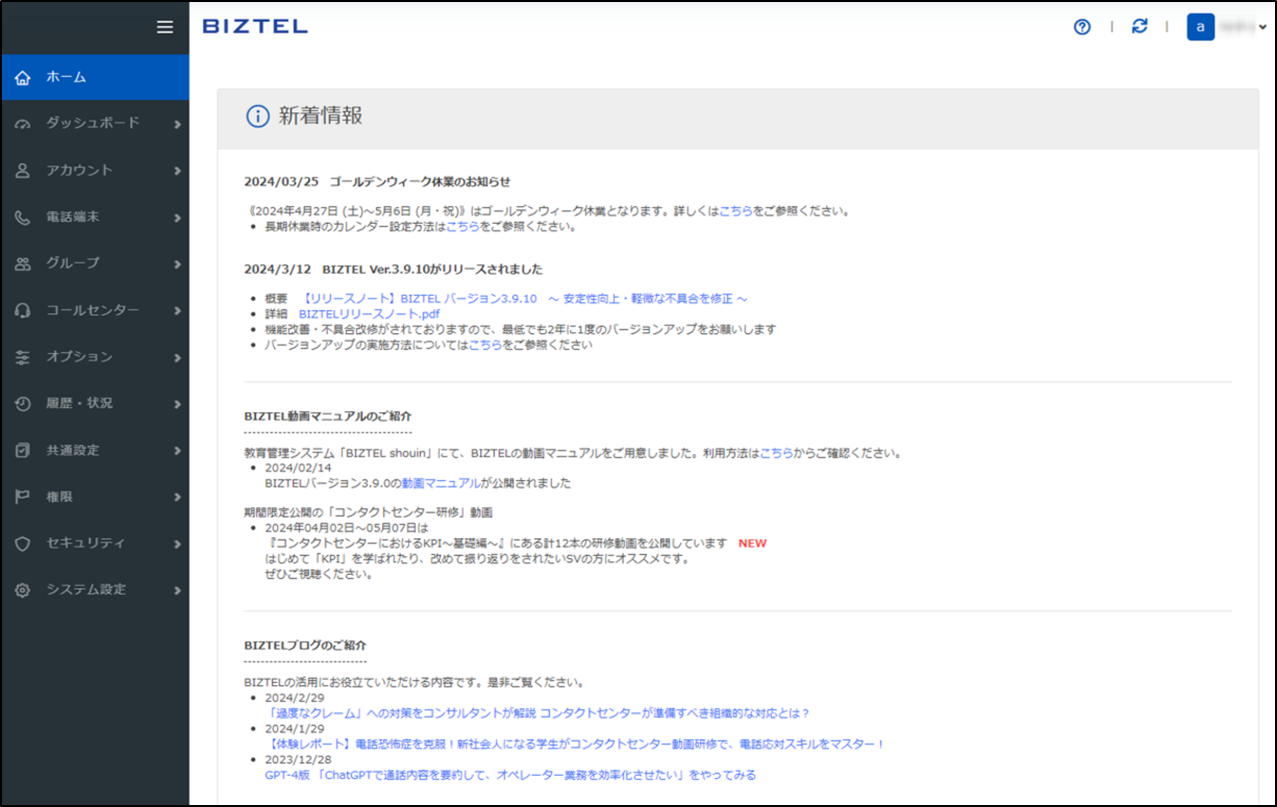Expand the アカウント chevron
Screen dimensions: 1277x807
coord(177,171)
